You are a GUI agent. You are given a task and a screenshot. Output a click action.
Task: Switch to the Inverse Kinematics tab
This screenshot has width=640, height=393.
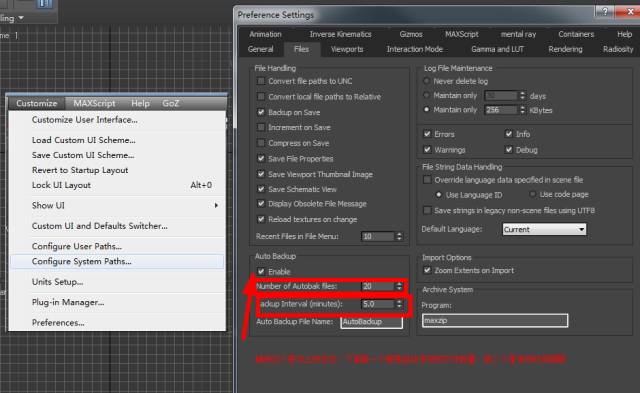tap(340, 34)
